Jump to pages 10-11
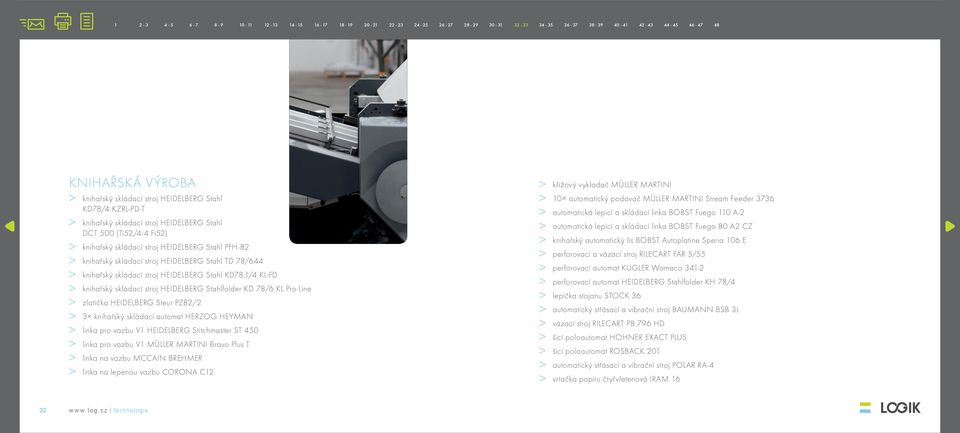960x433 pixels. (x=246, y=25)
